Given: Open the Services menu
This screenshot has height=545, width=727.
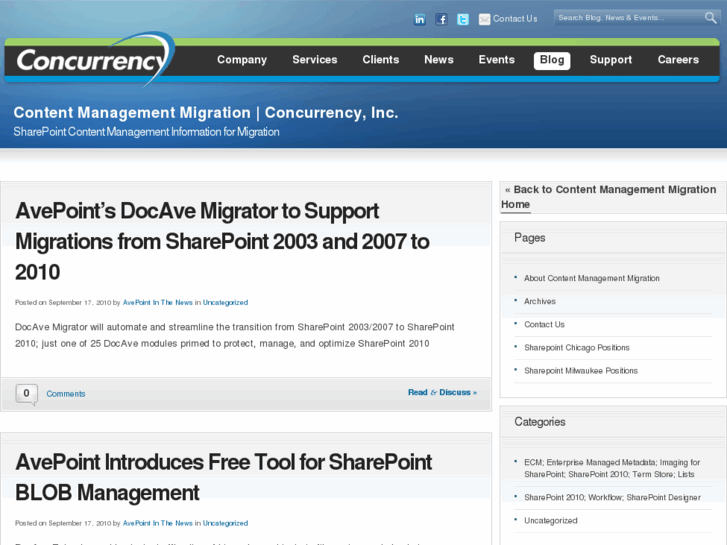Looking at the screenshot, I should (314, 60).
